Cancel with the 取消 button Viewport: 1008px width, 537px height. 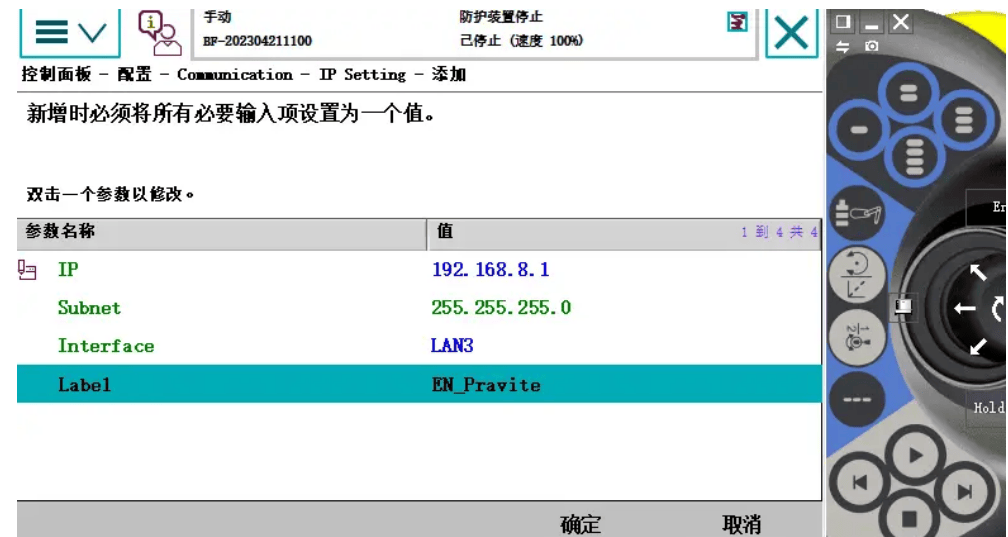coord(741,524)
